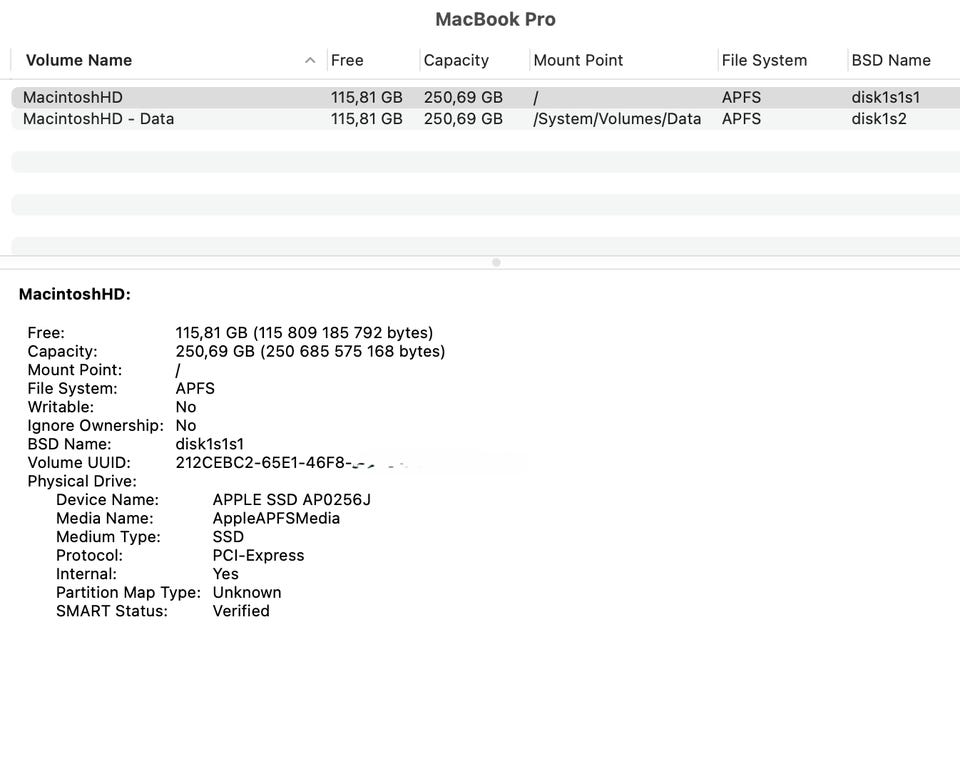Click the BSD Name column header
This screenshot has width=960, height=769.
pyautogui.click(x=891, y=60)
